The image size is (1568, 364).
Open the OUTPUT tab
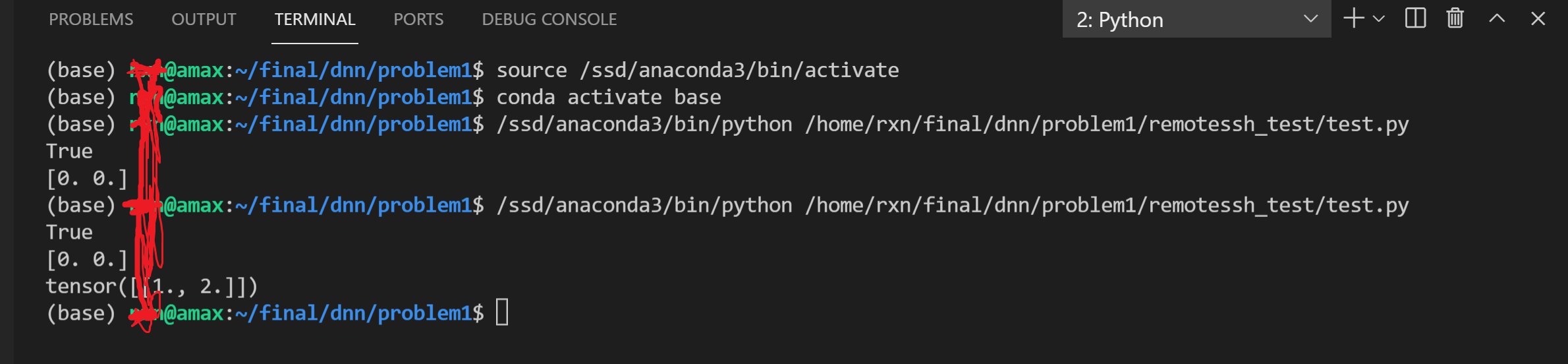point(204,20)
